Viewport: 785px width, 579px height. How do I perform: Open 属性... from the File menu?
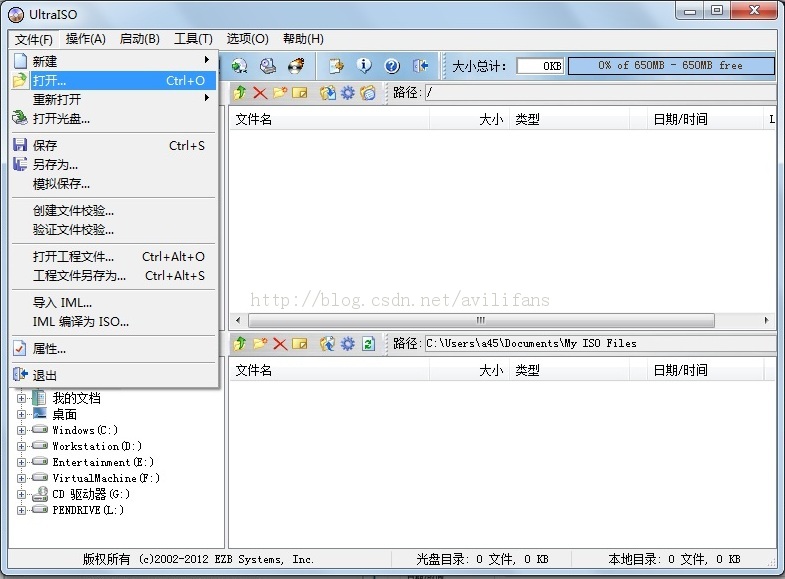114,349
